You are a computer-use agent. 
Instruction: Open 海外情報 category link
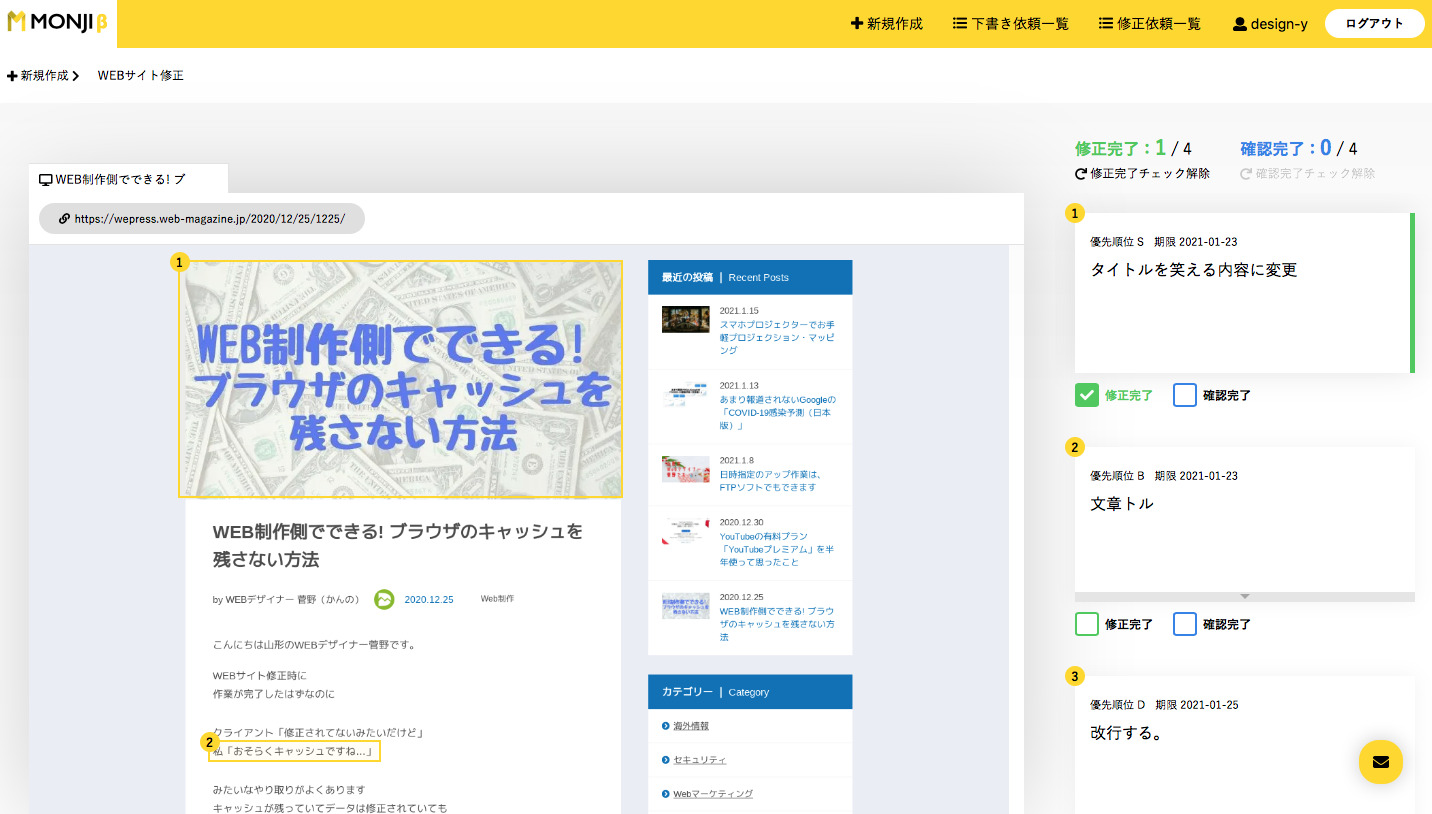(691, 726)
